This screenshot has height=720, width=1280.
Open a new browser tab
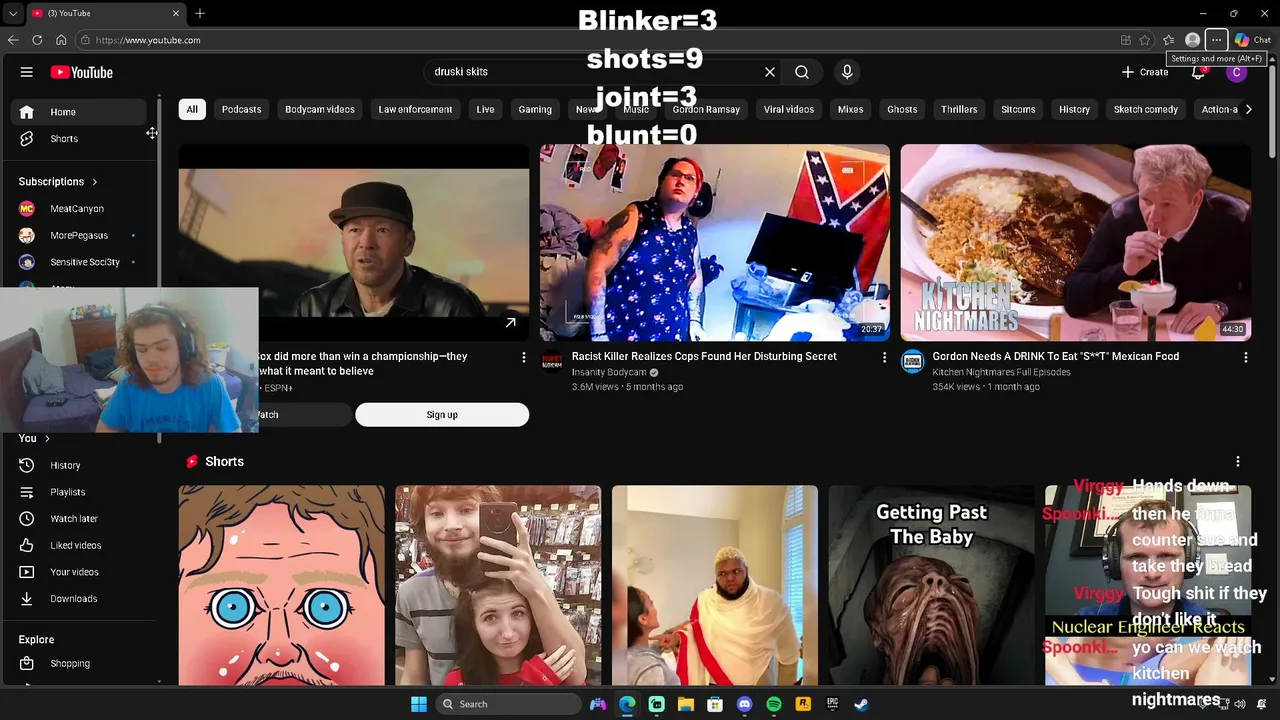[x=200, y=13]
